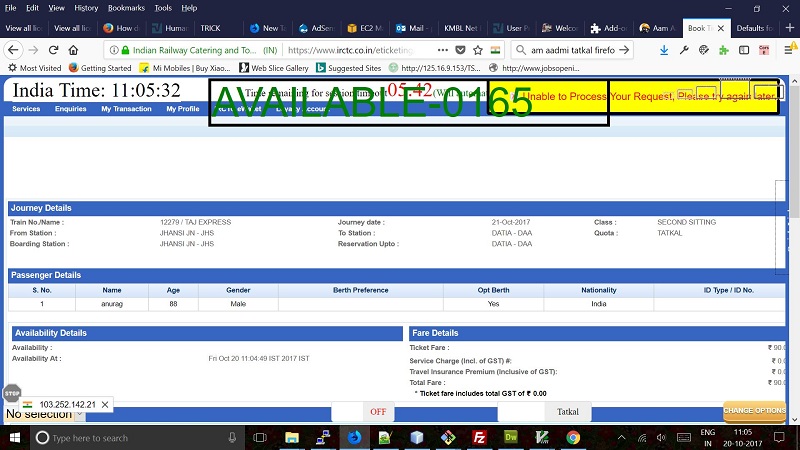
Task: Toggle the OFF switch button
Action: coord(377,411)
